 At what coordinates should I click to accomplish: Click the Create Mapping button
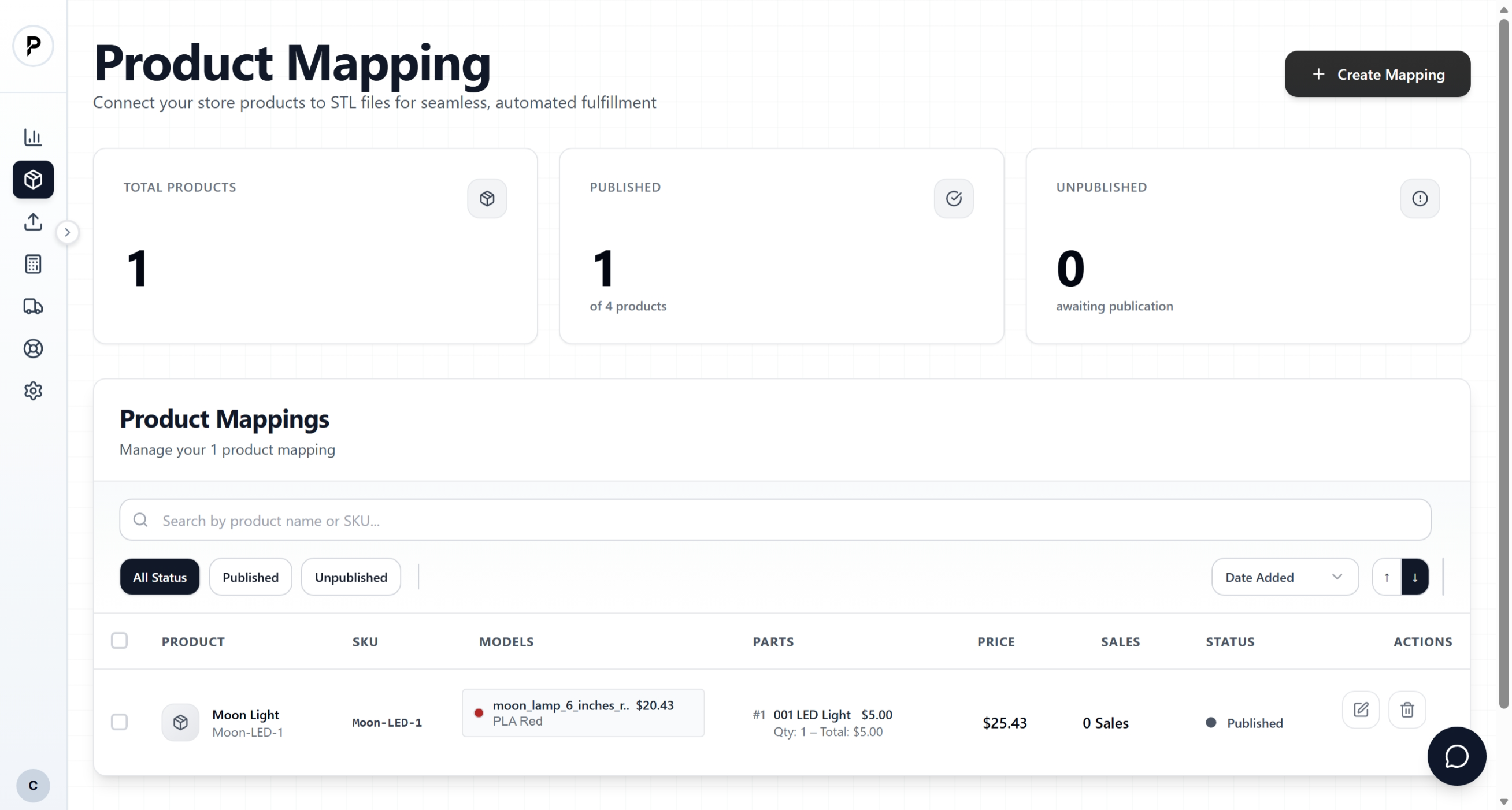pyautogui.click(x=1377, y=74)
